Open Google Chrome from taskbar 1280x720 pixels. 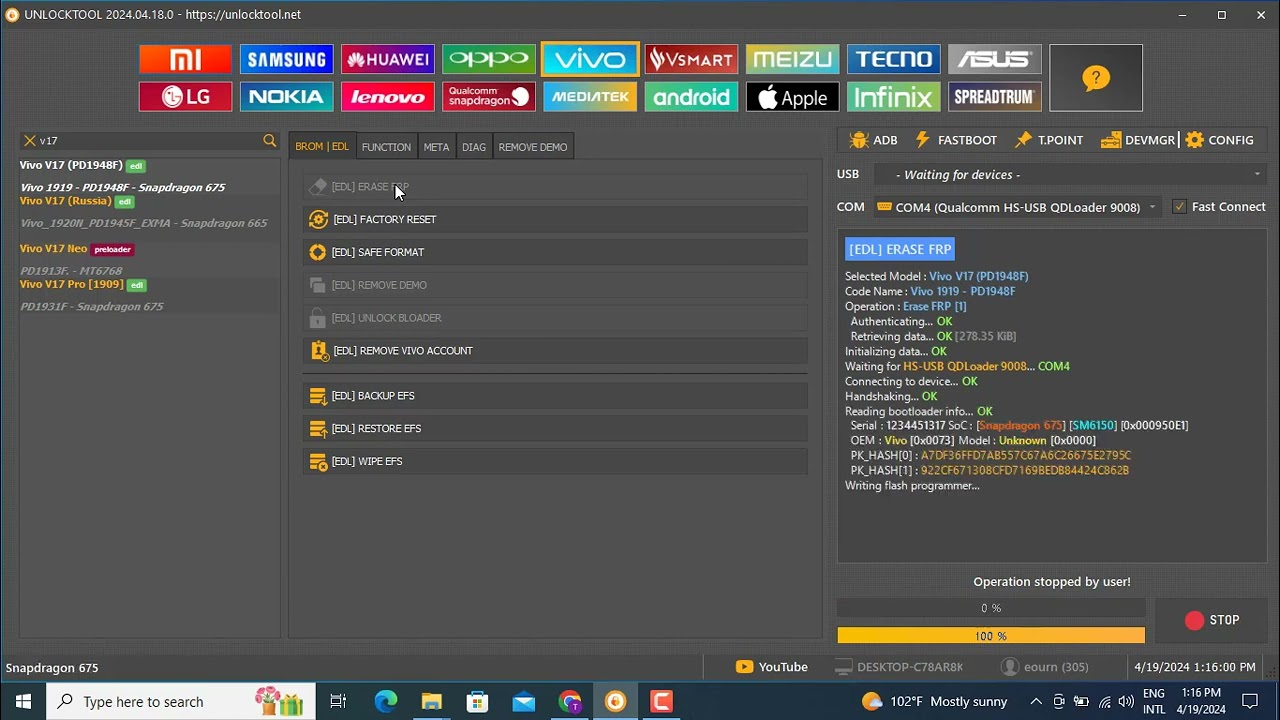570,701
